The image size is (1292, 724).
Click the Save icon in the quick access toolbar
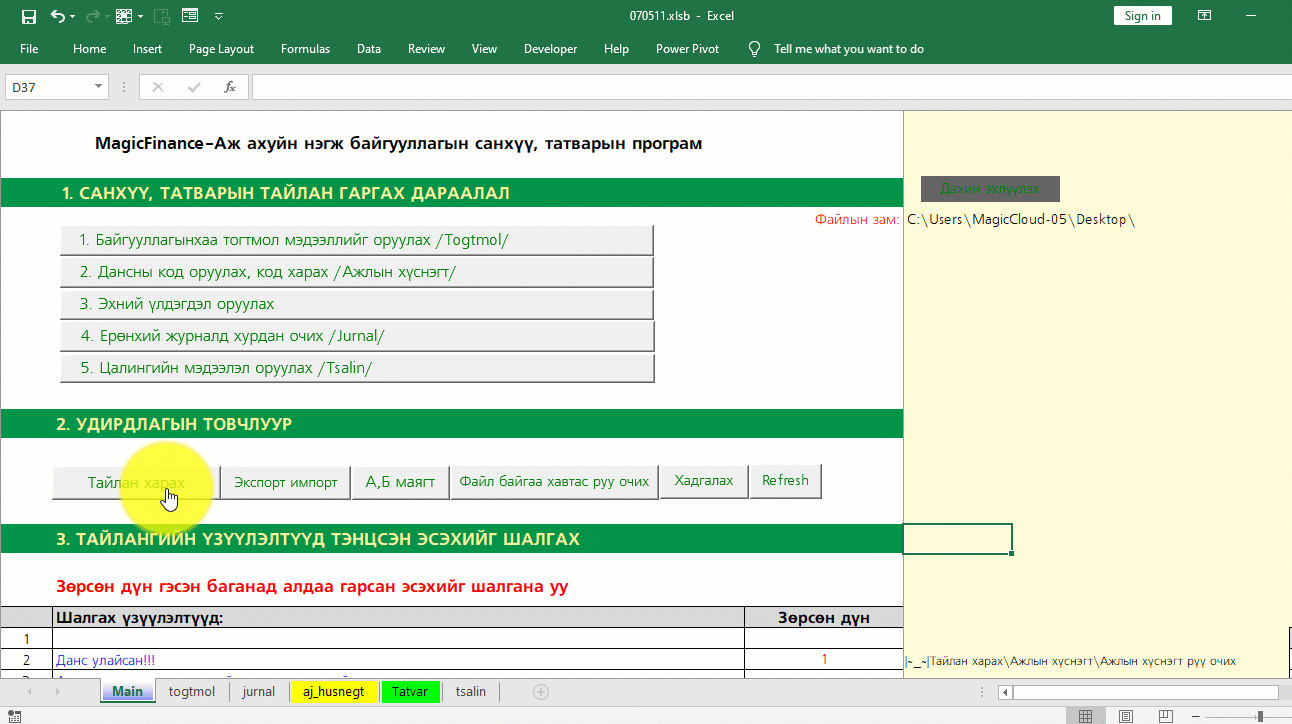tap(28, 16)
